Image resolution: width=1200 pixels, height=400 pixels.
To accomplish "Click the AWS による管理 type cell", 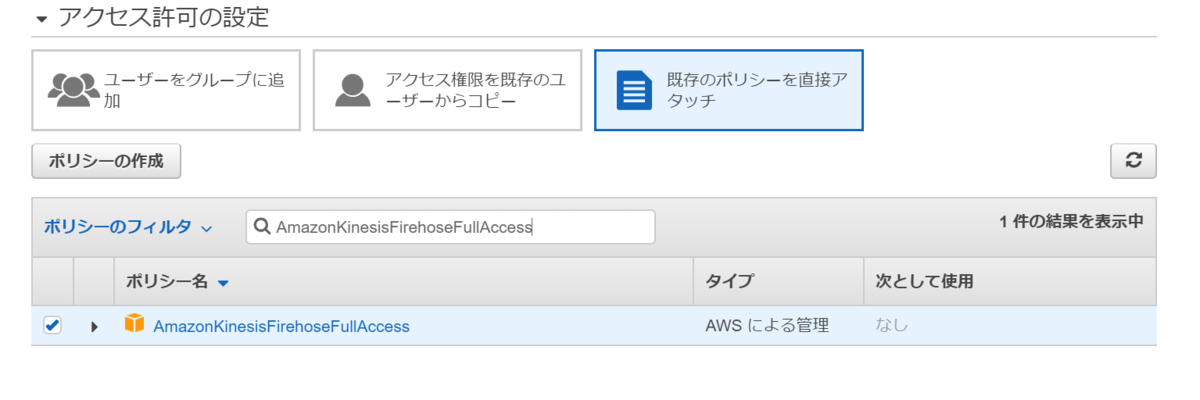I will tap(767, 326).
